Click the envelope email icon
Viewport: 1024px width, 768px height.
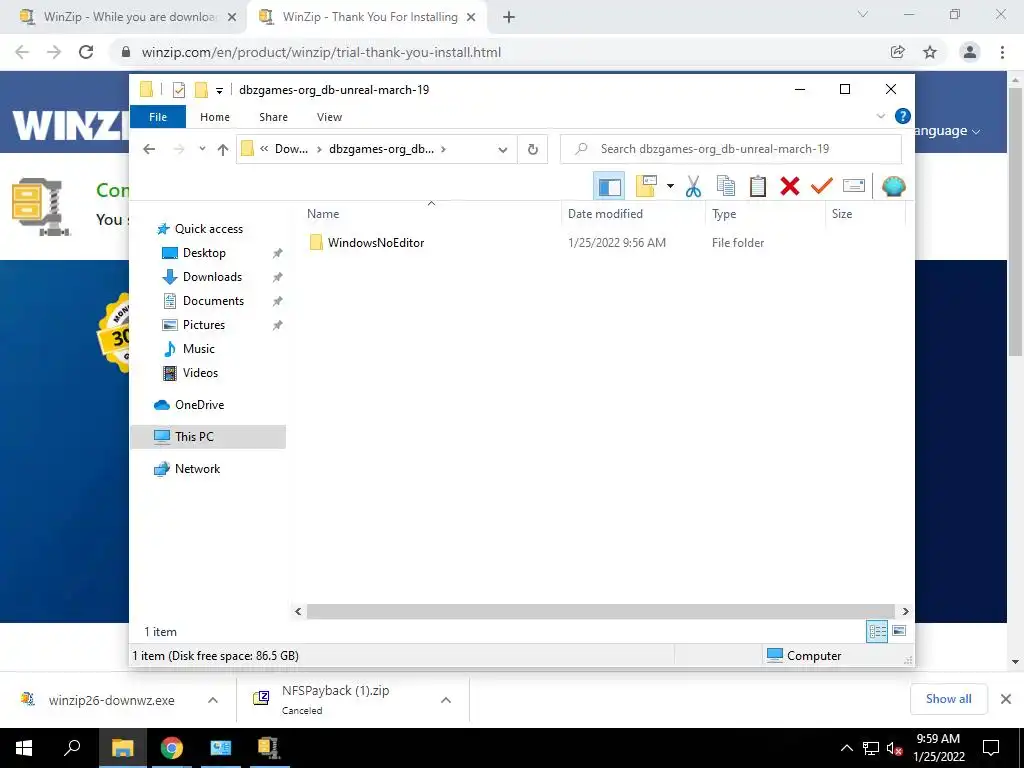854,187
